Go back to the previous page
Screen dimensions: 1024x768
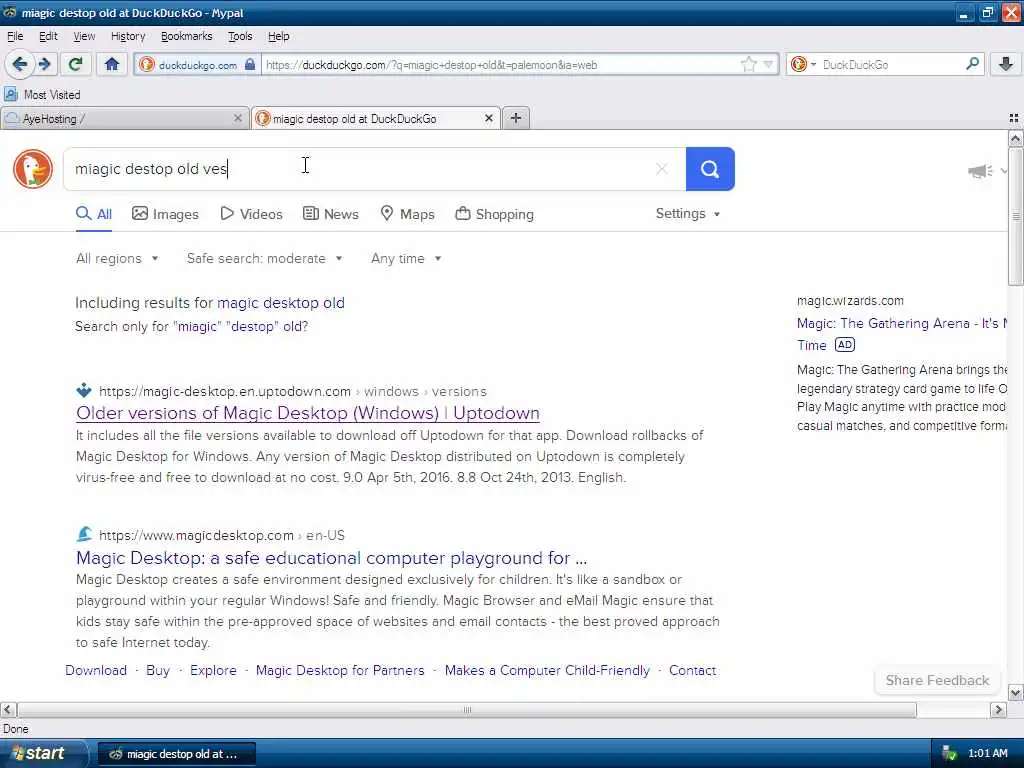click(20, 64)
